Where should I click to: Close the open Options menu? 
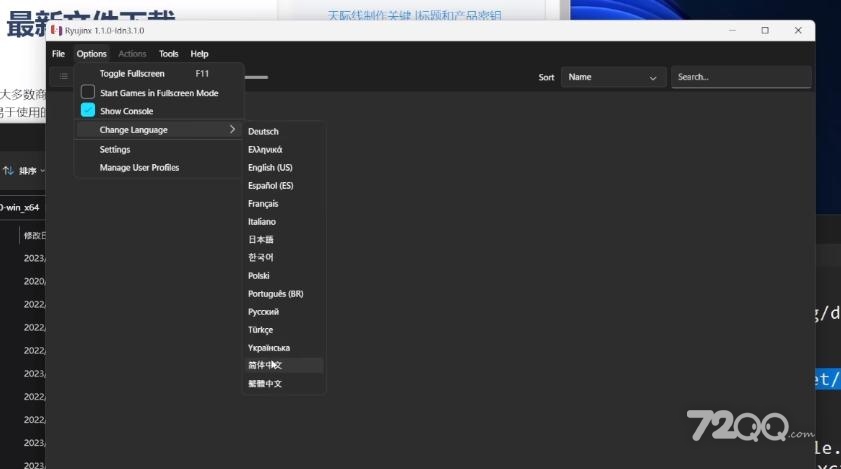click(91, 54)
